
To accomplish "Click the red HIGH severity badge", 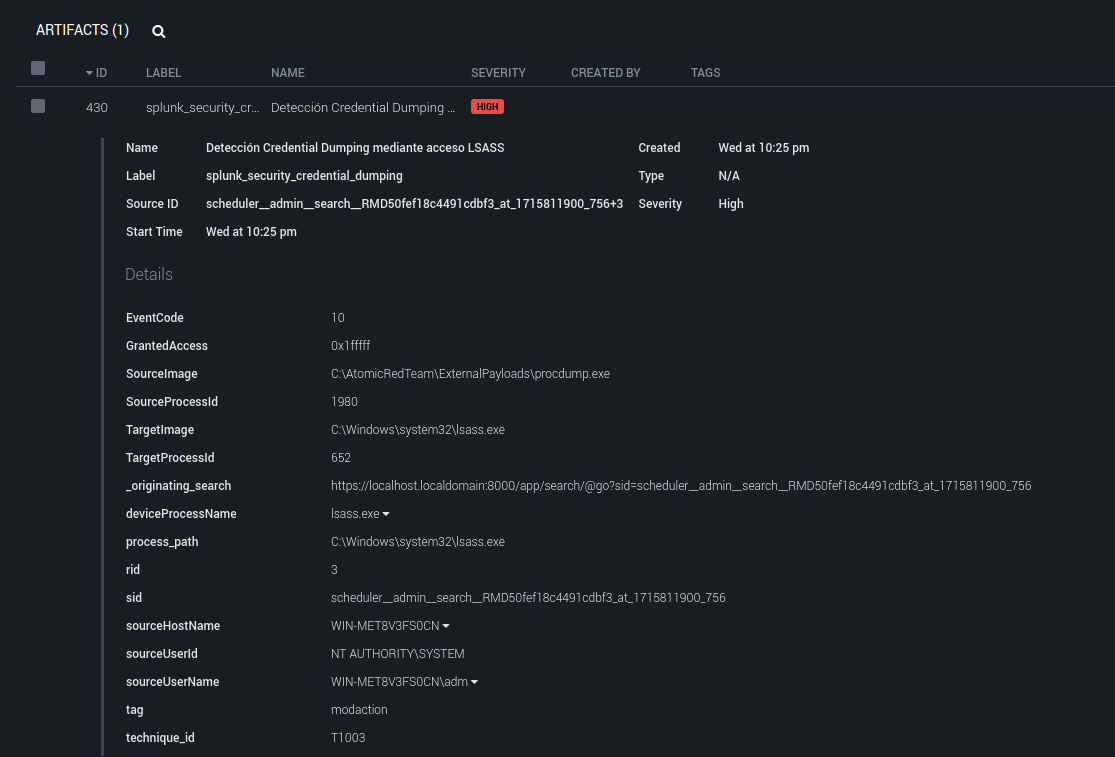I will coord(487,107).
